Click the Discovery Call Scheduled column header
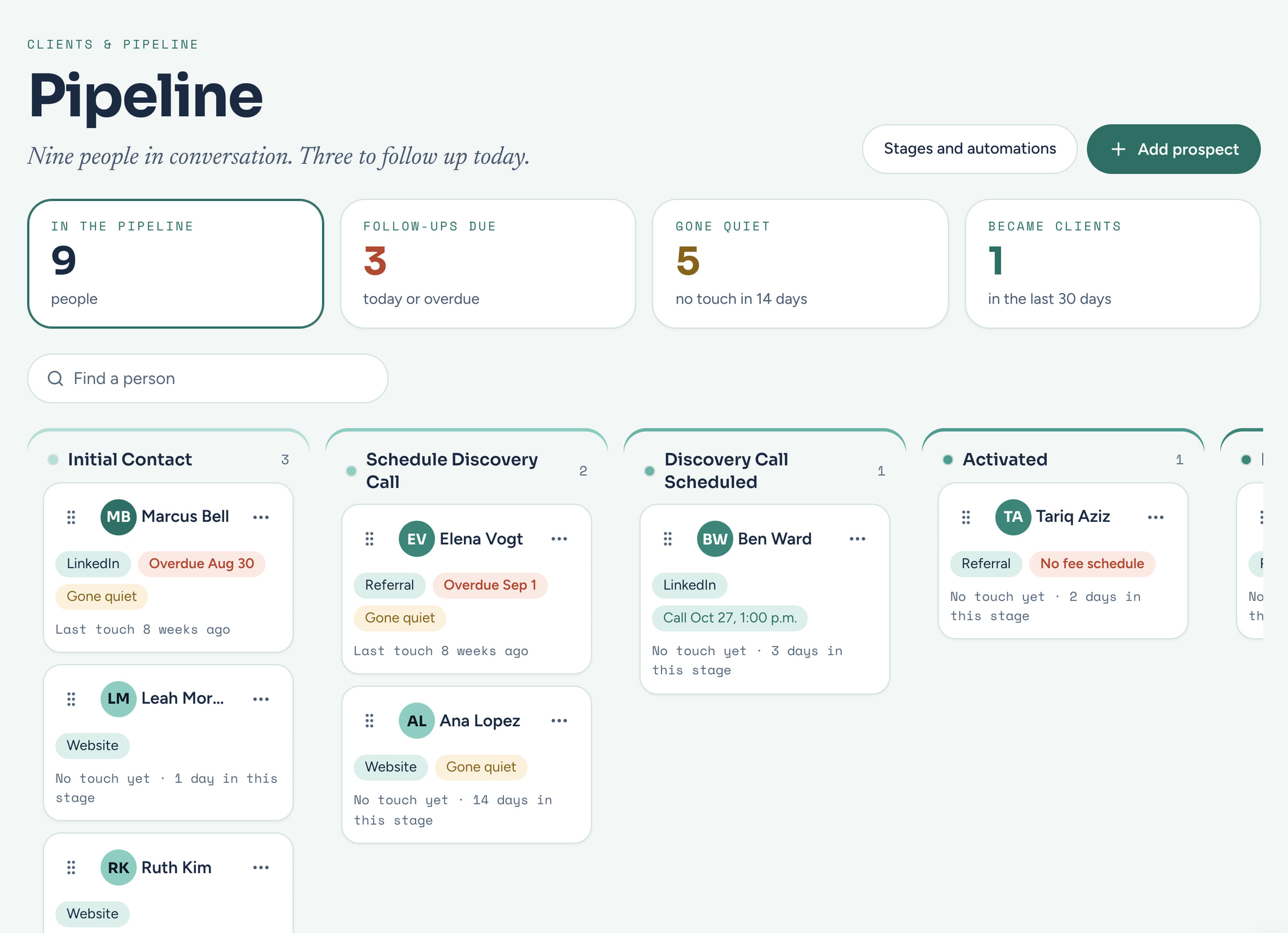This screenshot has width=1288, height=933. [726, 471]
